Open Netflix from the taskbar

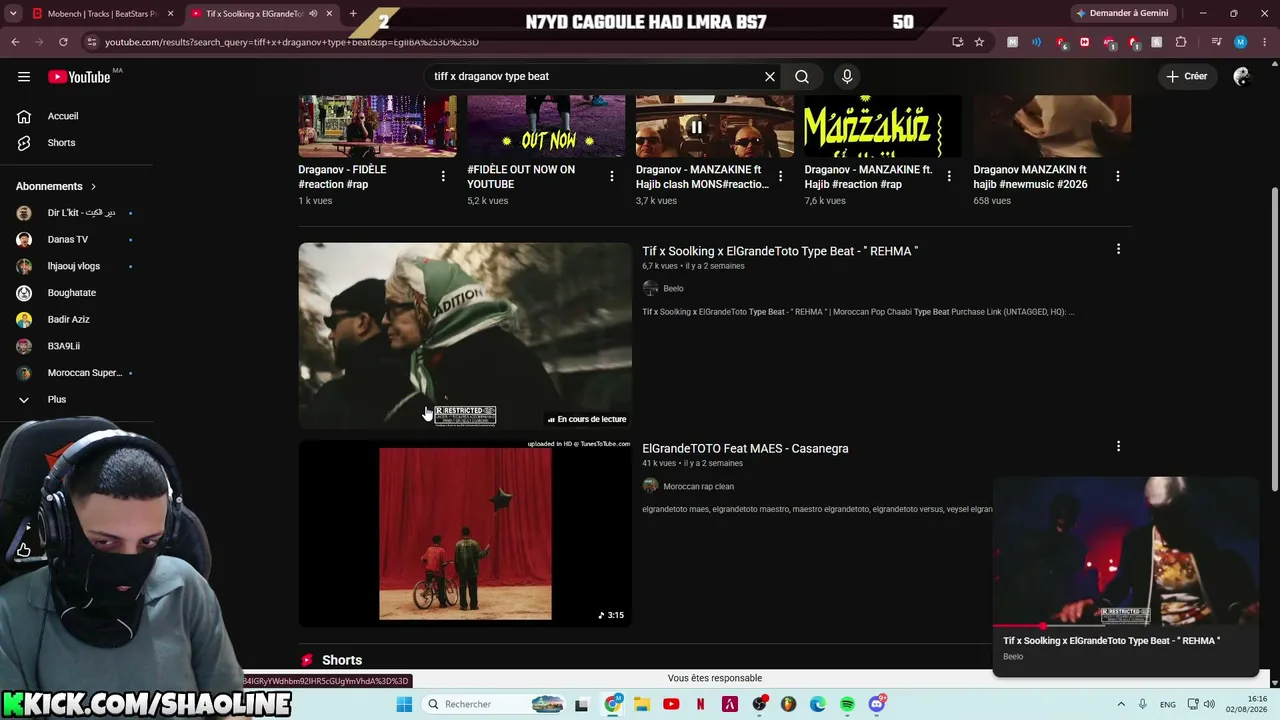pos(701,704)
